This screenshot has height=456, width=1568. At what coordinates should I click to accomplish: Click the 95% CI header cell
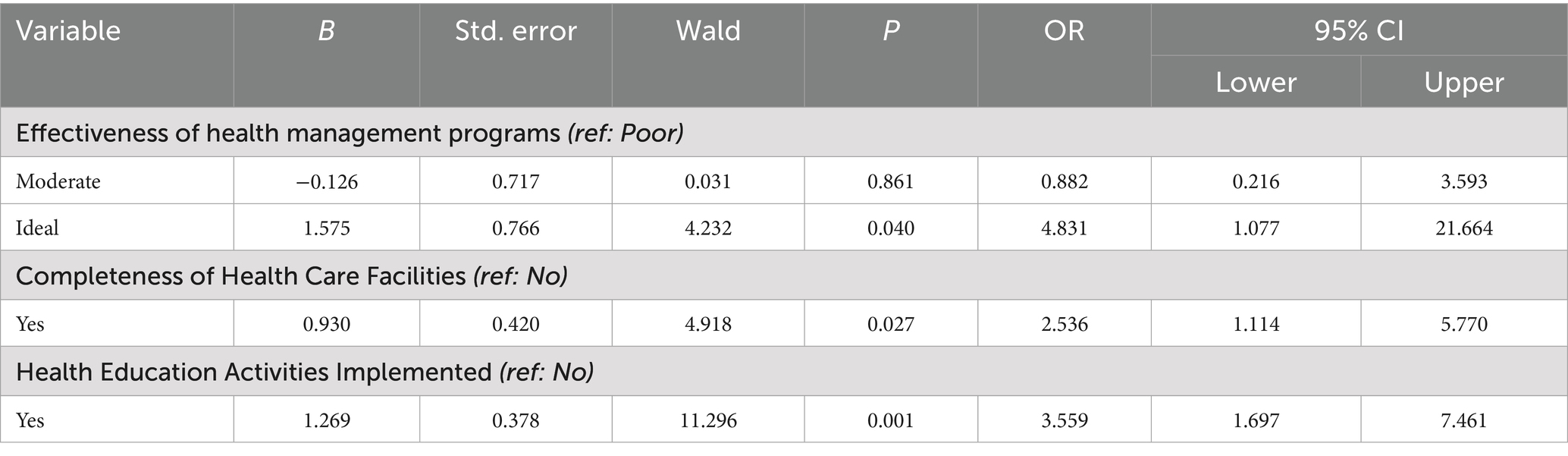[1359, 31]
